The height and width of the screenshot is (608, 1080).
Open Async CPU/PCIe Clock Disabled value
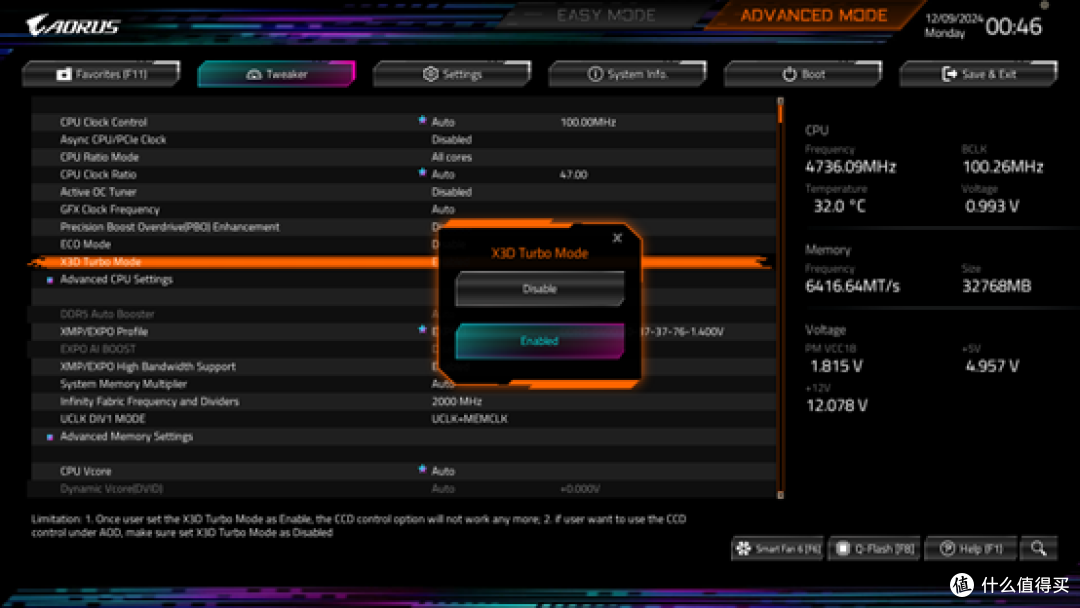click(451, 139)
